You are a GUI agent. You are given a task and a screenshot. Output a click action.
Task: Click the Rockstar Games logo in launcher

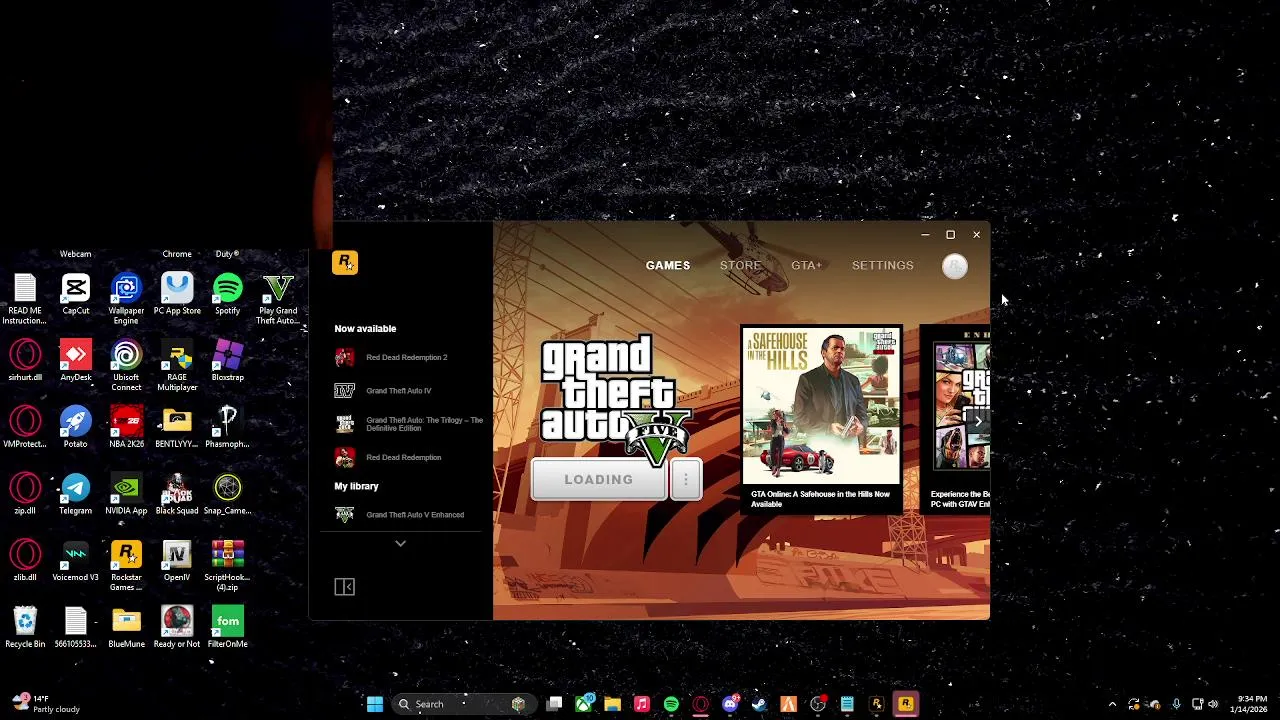345,263
